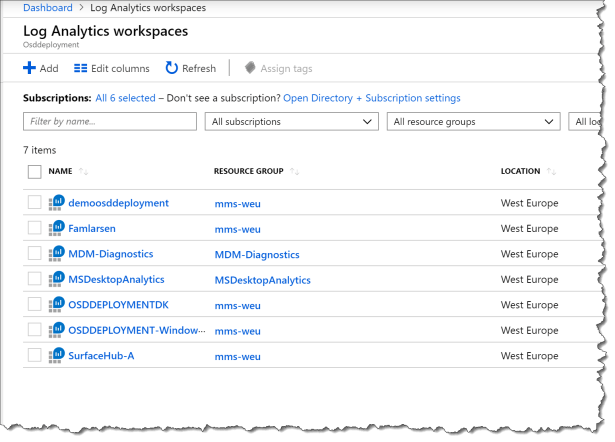
Task: Click the Filter by name input field
Action: [110, 122]
